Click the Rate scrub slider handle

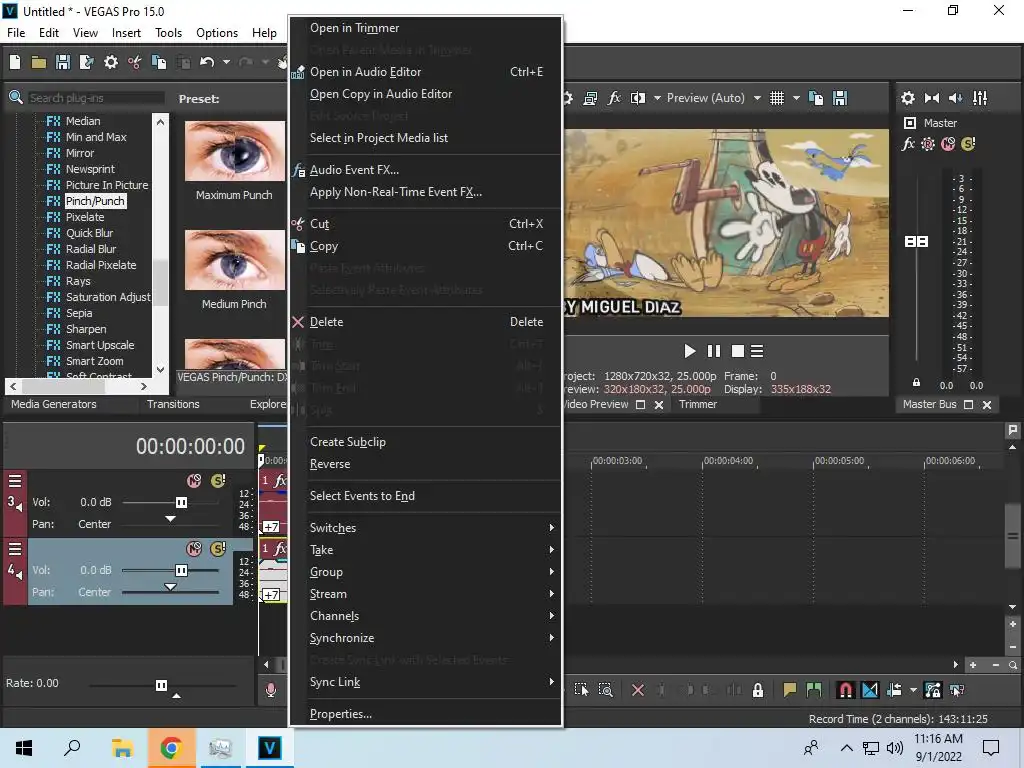coord(161,685)
